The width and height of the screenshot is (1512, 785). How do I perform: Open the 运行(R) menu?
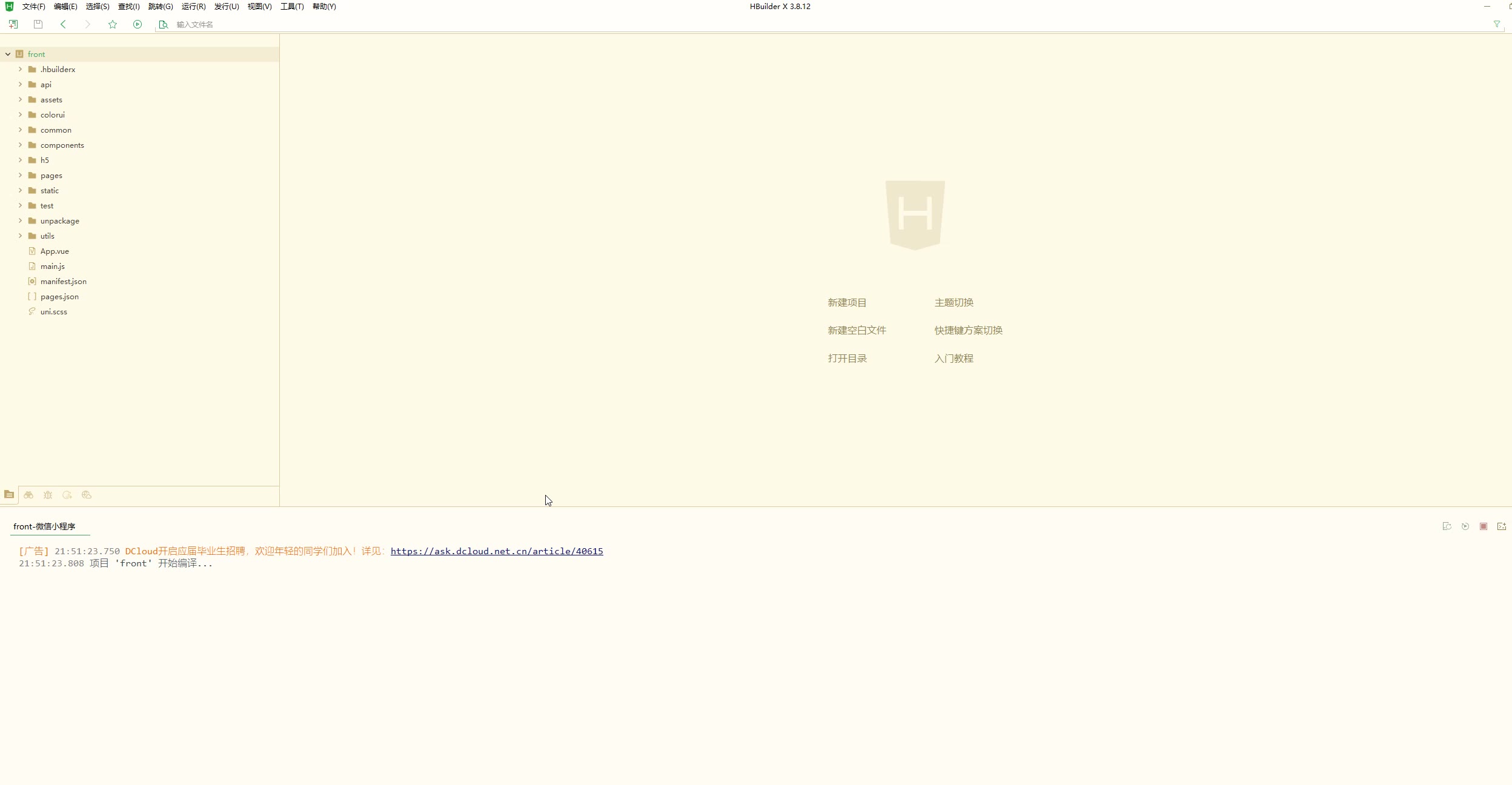point(194,7)
